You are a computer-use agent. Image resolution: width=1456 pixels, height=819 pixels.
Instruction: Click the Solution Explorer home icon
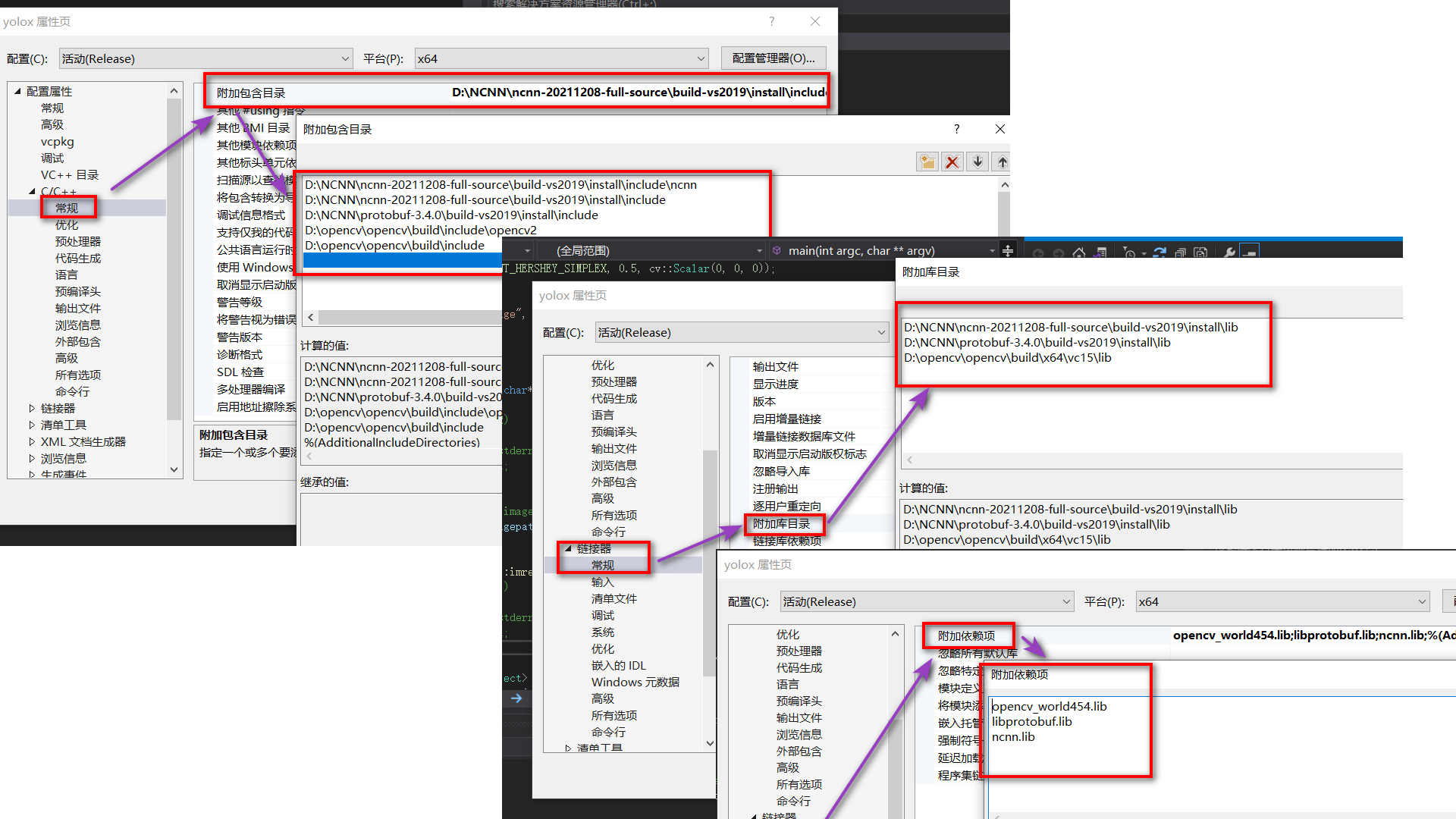[1079, 253]
